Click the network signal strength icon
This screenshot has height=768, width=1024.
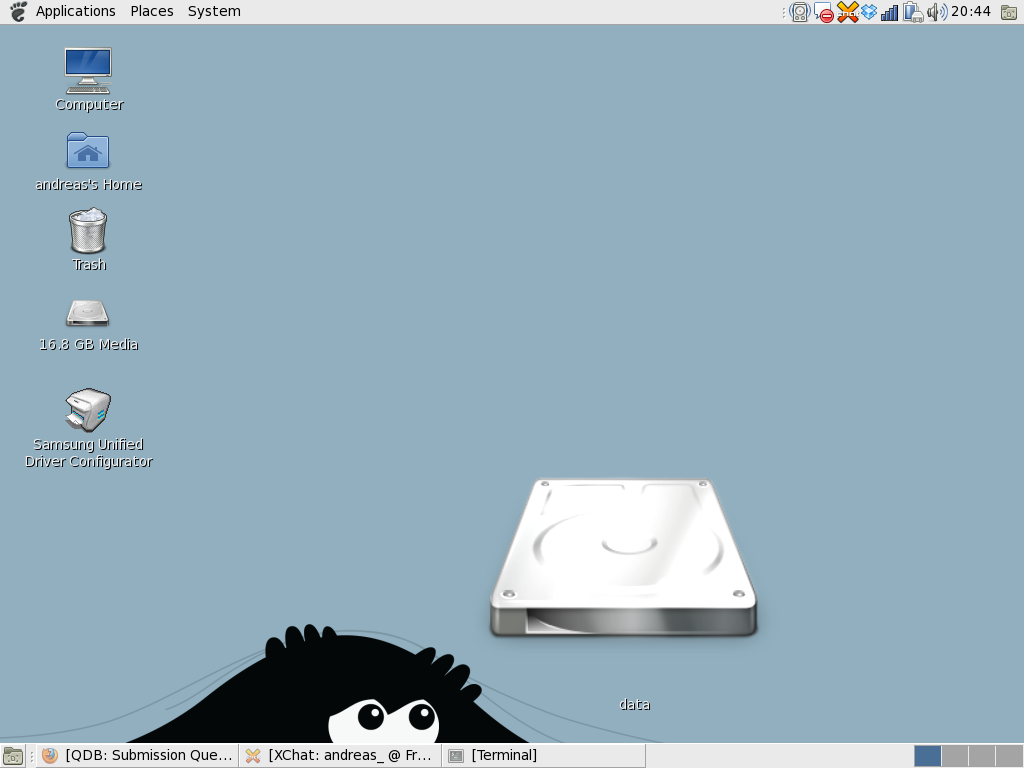[889, 12]
